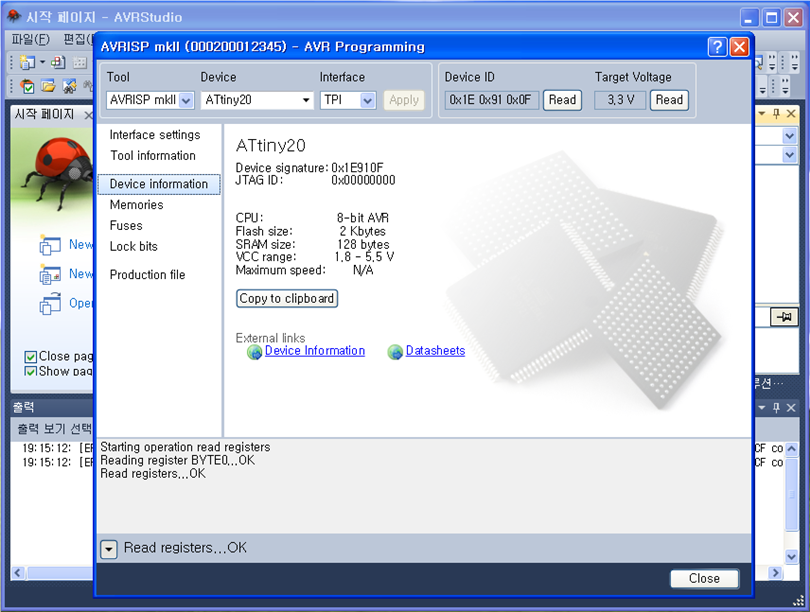Click the auto-hide pin button on right panel
The image size is (810, 612).
pyautogui.click(x=784, y=317)
